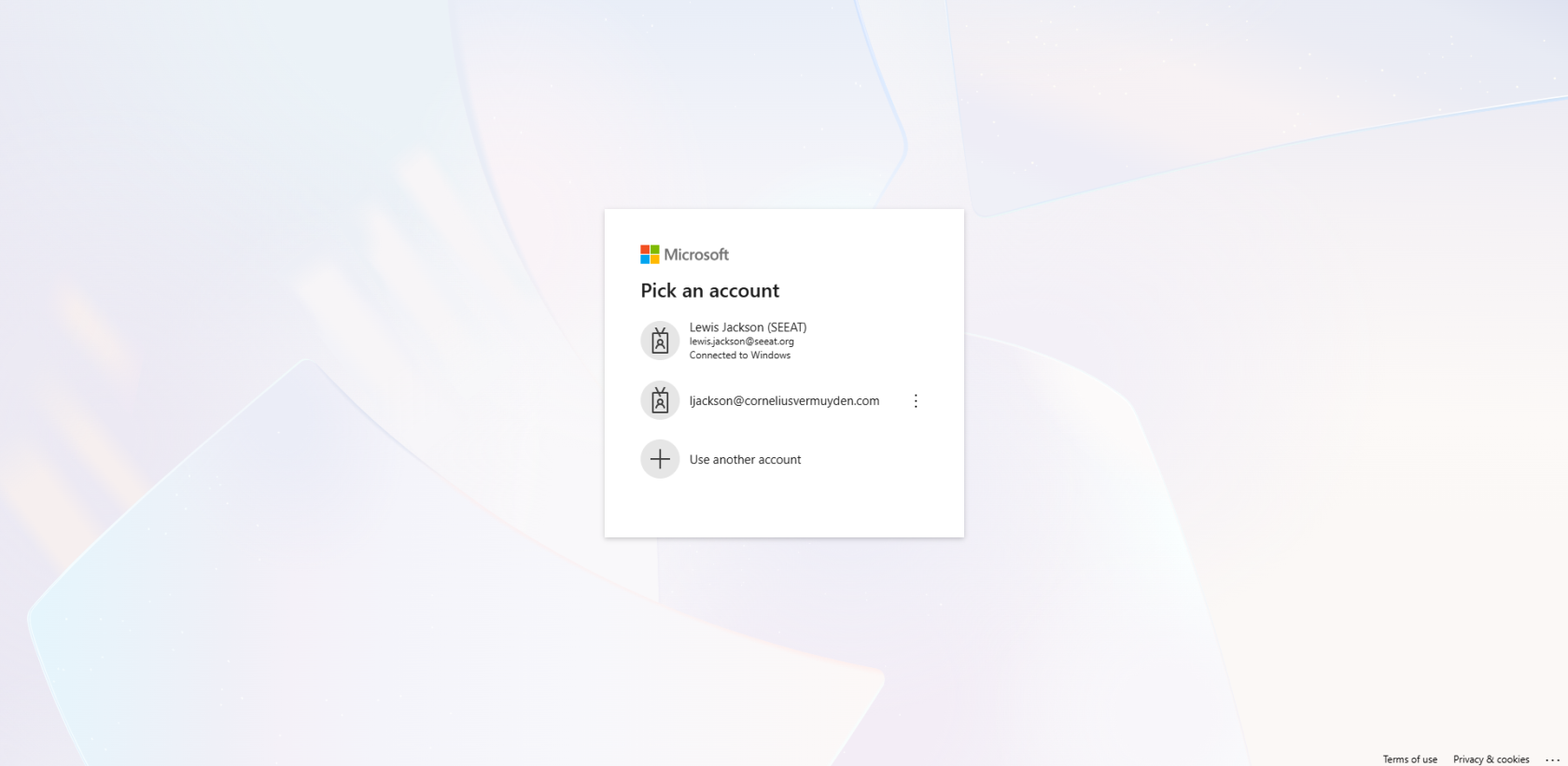Select 'Use another account' label

745,460
